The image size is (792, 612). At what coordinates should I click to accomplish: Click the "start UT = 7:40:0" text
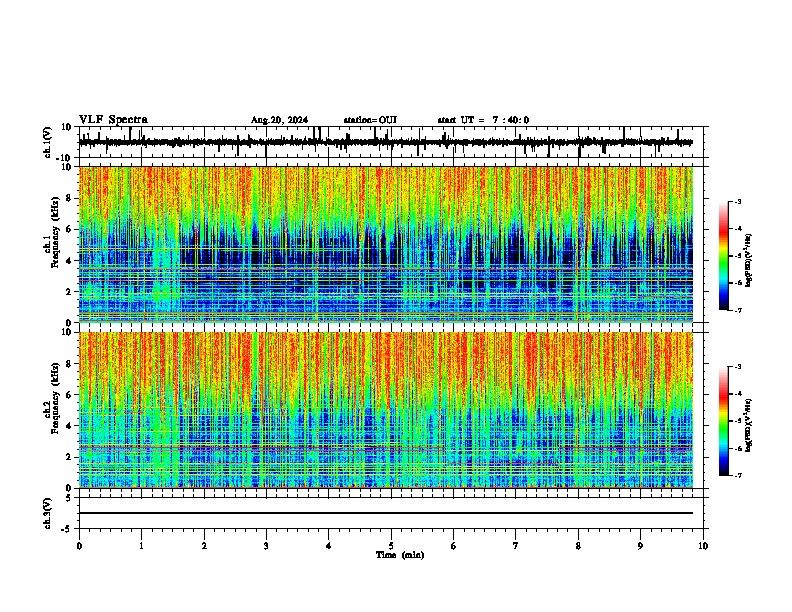[x=483, y=120]
